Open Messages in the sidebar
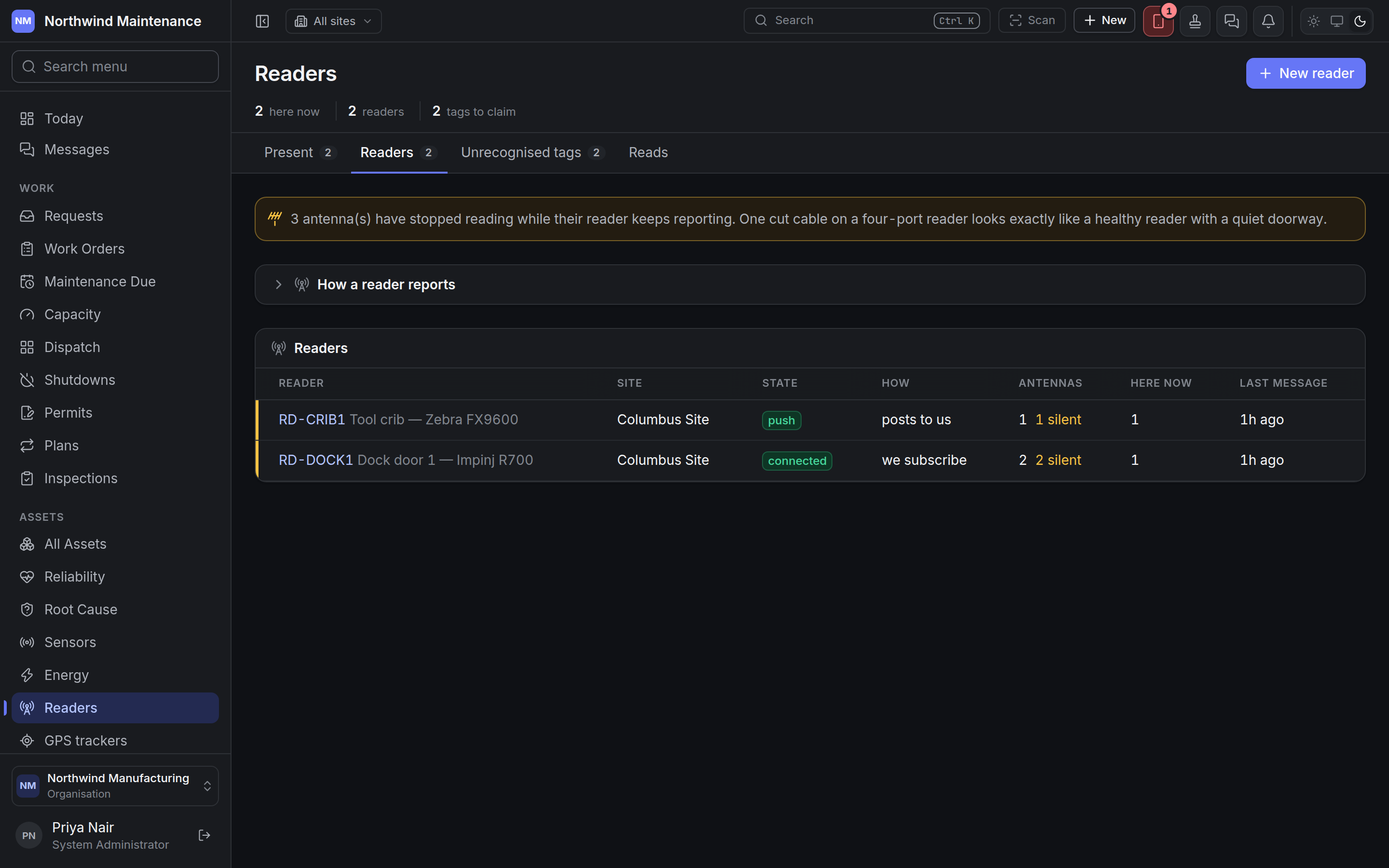The height and width of the screenshot is (868, 1389). point(115,149)
